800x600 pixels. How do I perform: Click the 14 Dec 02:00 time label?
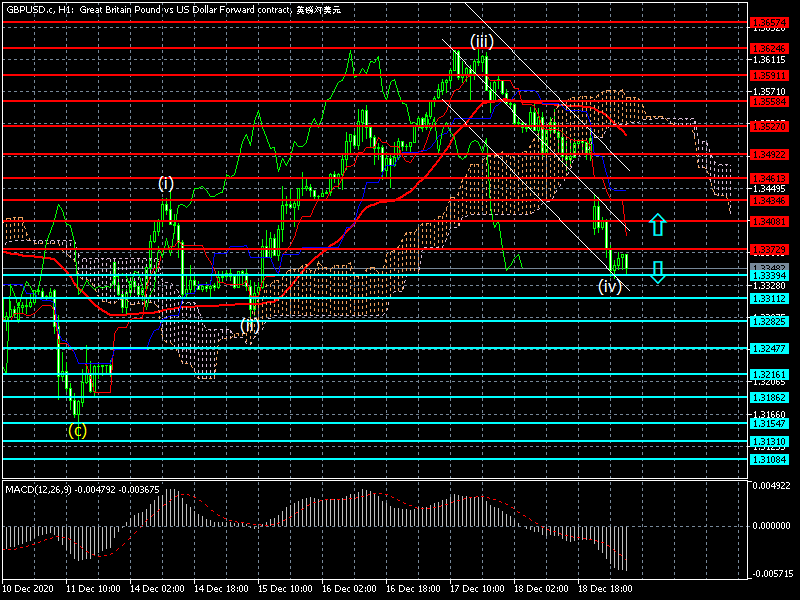157,591
